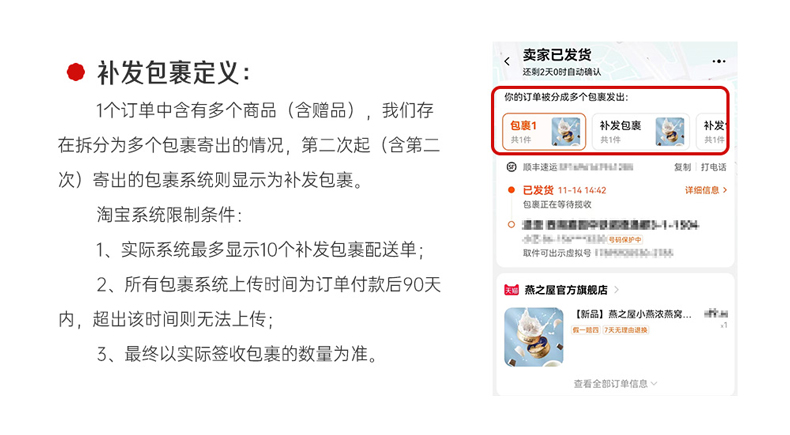Screen dimensions: 790x435
Task: Open the three-dot more options menu
Action: [x=719, y=61]
